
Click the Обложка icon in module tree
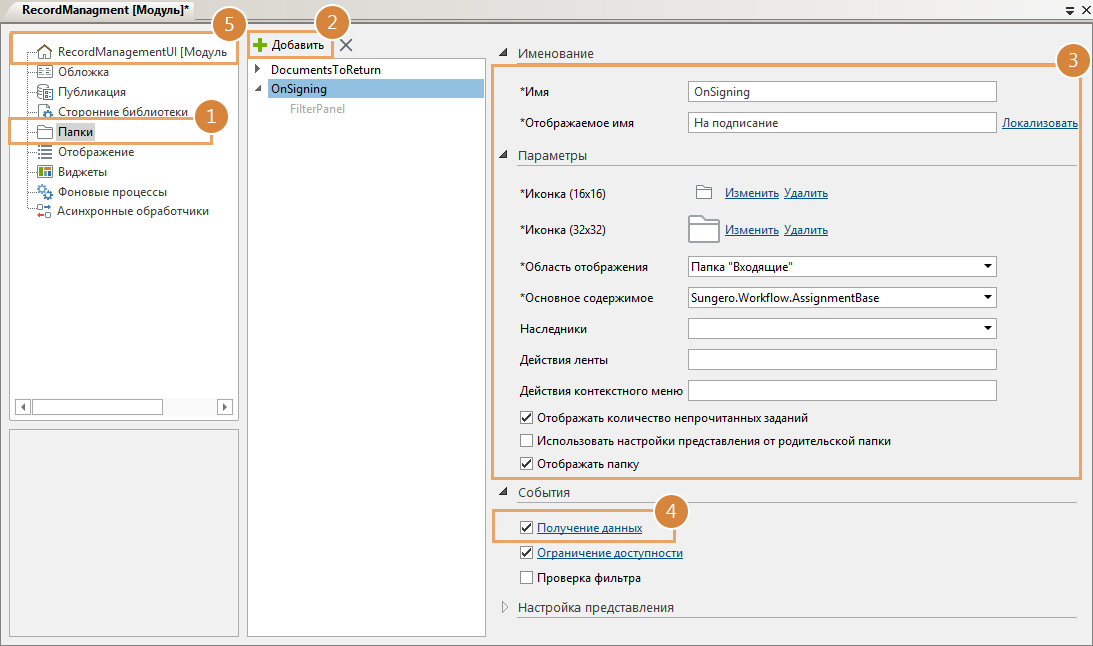[x=44, y=72]
